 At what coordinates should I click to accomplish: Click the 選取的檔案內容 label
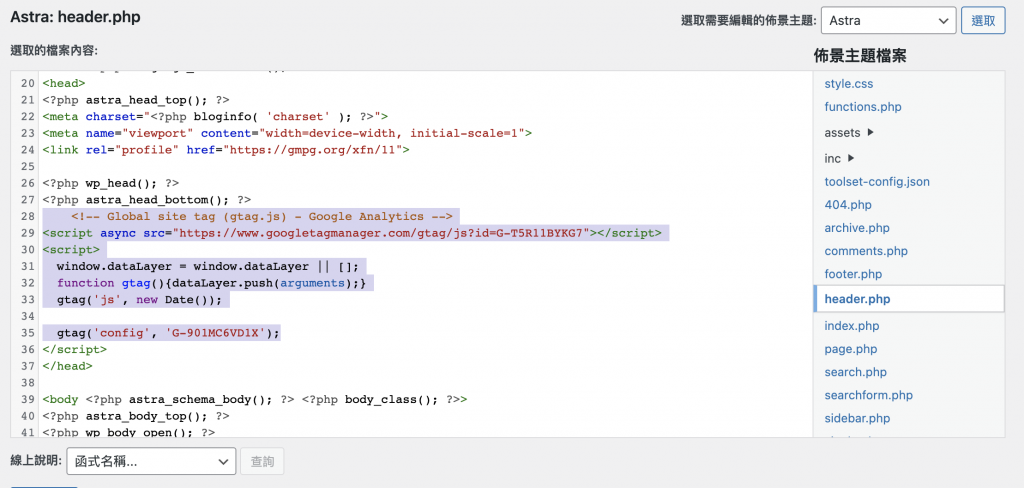click(54, 50)
